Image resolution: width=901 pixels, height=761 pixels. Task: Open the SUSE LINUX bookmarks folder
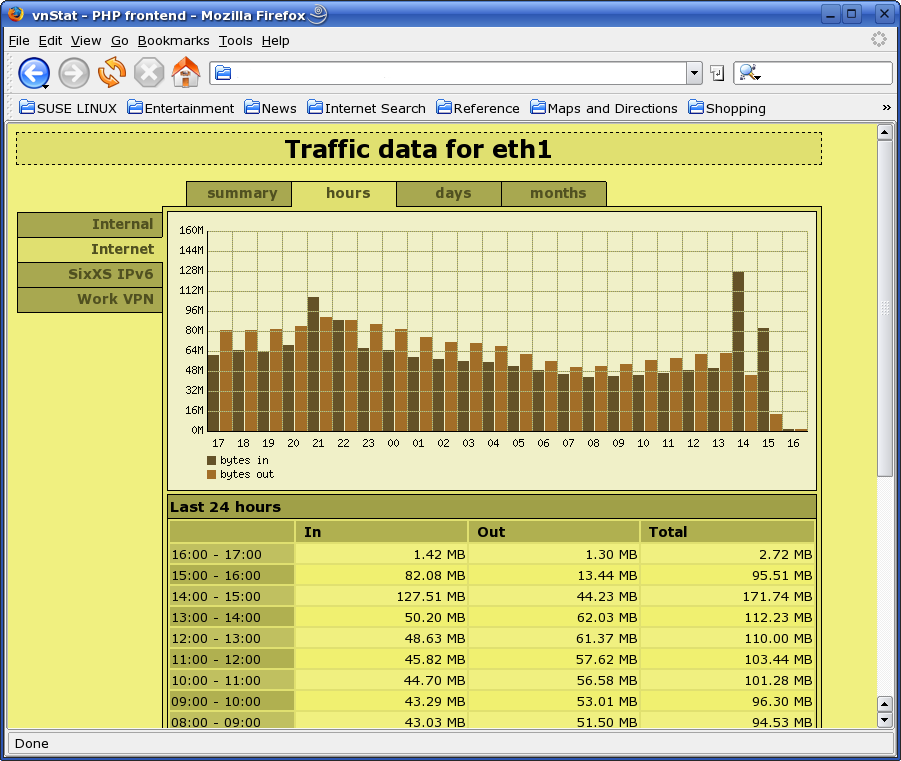68,108
